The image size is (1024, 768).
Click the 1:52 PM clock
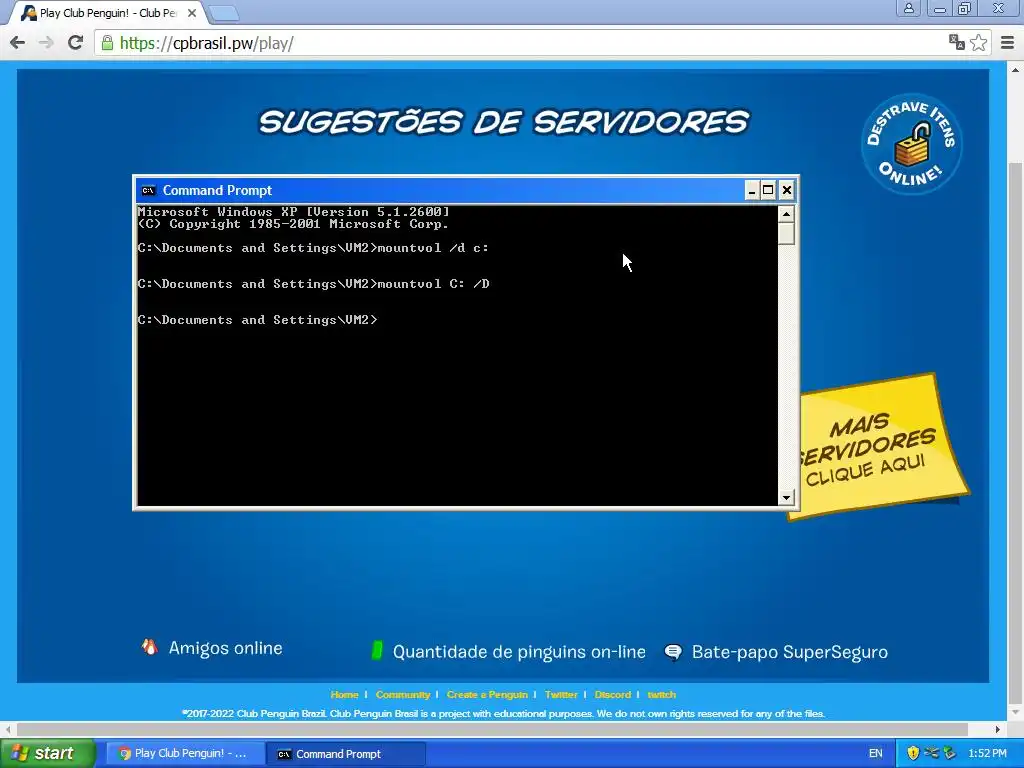[x=987, y=754]
